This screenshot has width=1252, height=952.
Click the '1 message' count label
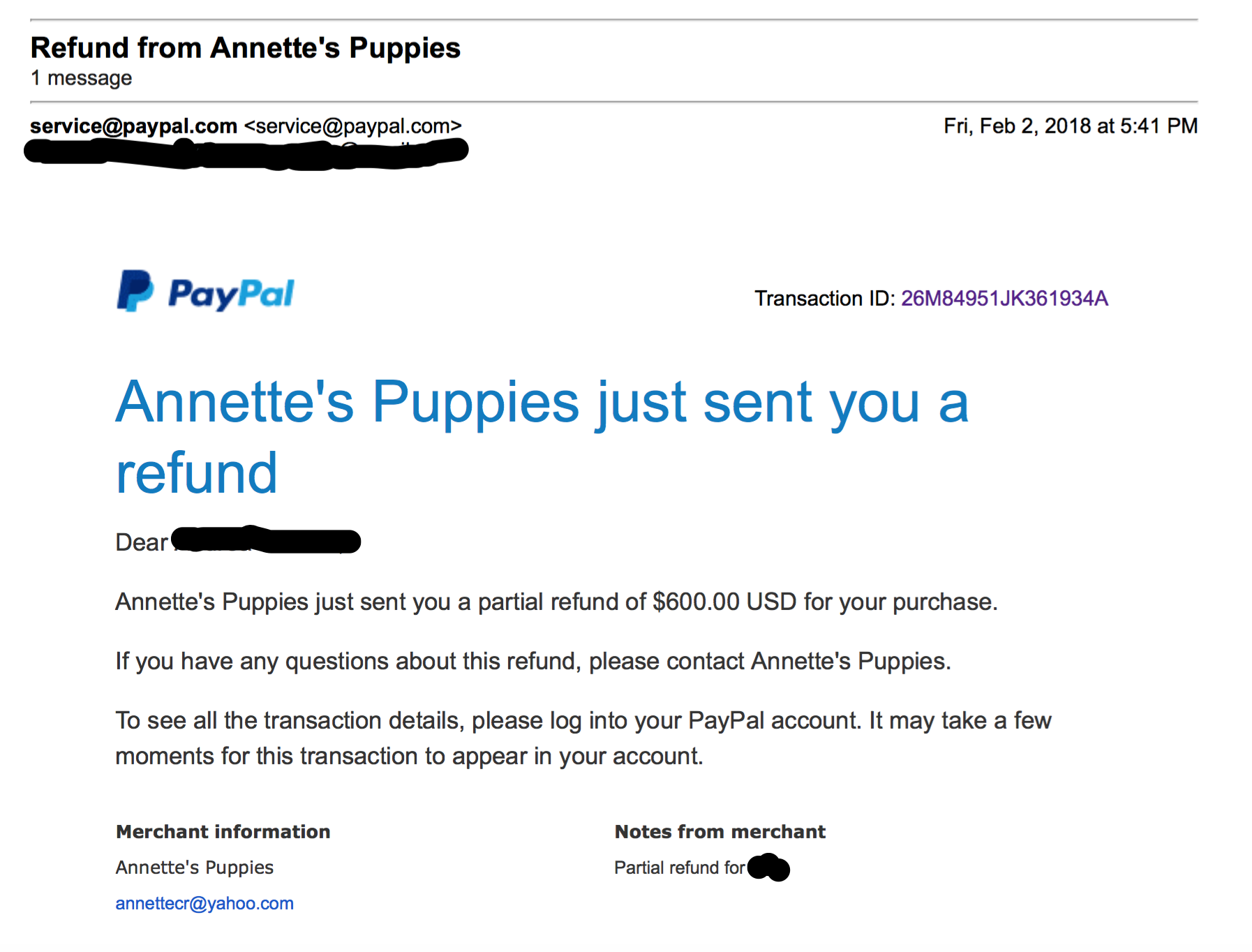tap(82, 78)
